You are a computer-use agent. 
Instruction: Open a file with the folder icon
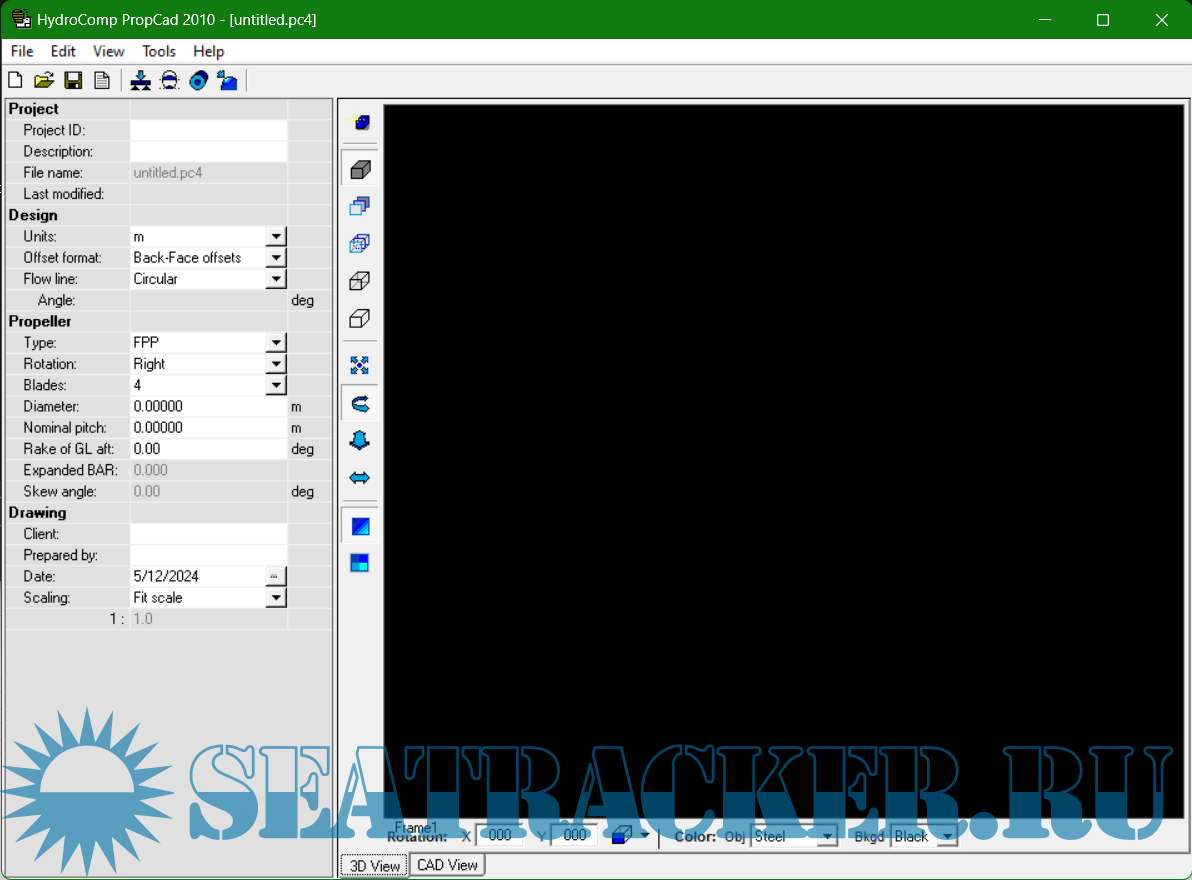[x=43, y=81]
